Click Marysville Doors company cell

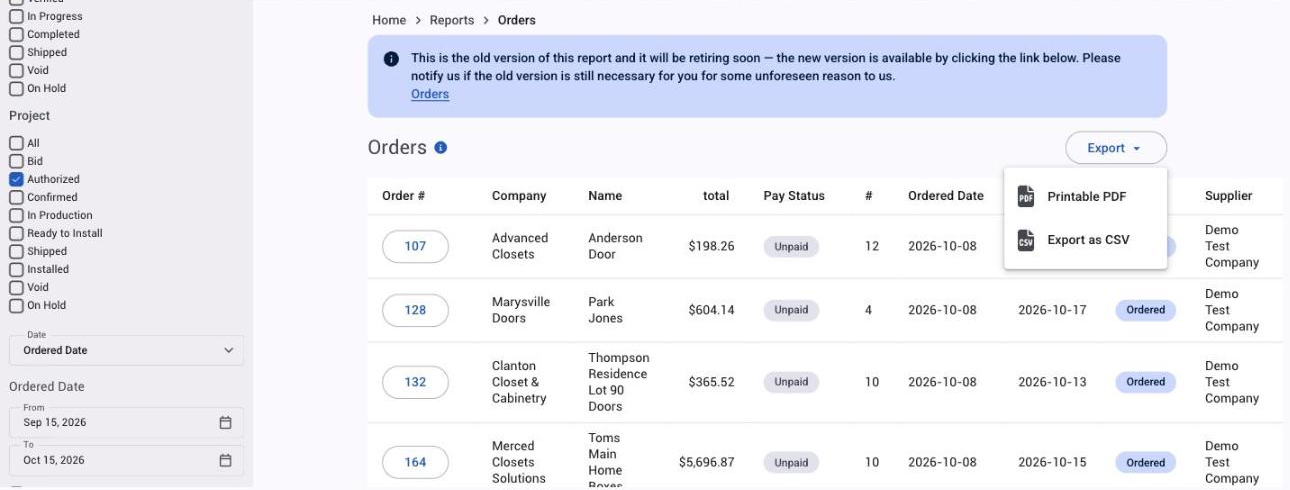(x=521, y=310)
